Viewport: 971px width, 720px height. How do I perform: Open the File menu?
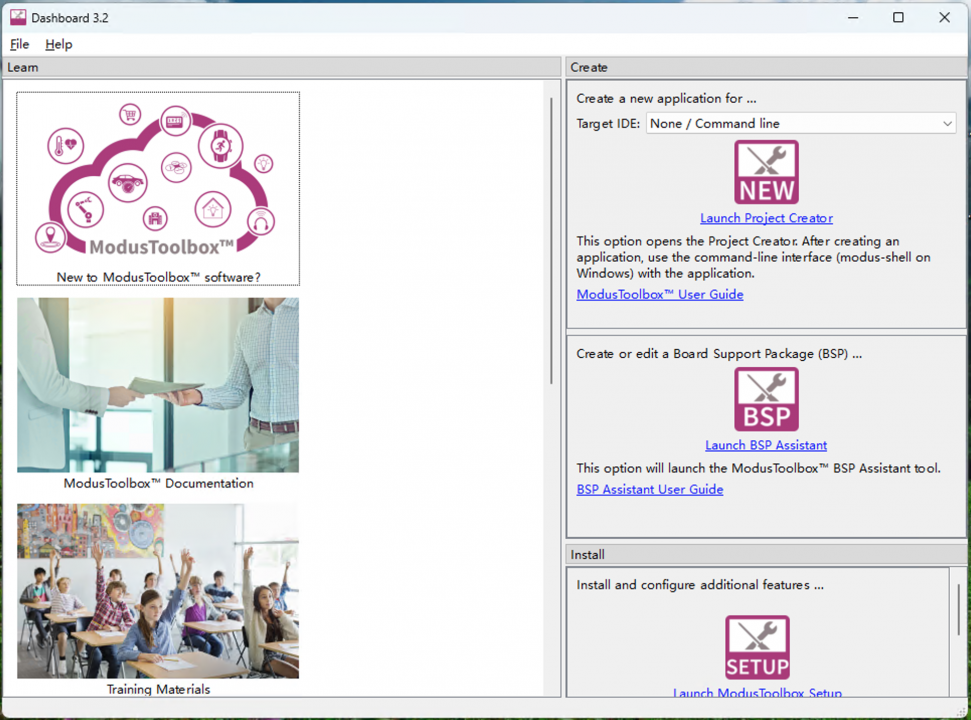pyautogui.click(x=19, y=44)
